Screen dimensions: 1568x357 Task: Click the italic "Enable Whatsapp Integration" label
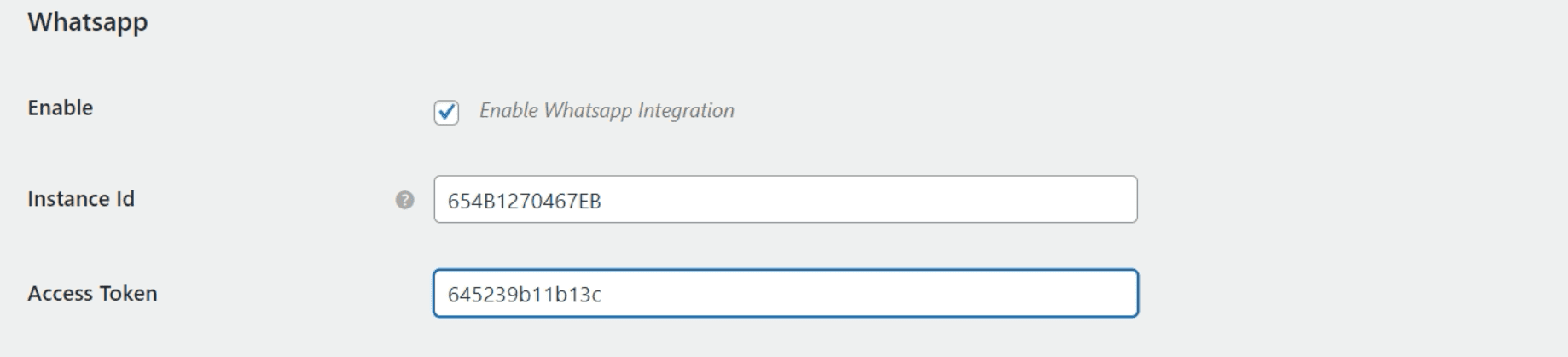coord(606,111)
